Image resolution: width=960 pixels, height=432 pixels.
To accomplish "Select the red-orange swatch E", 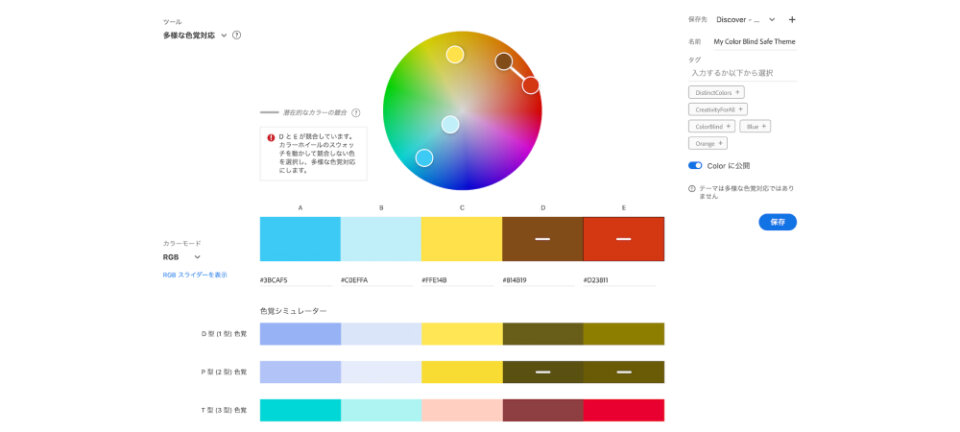I will [x=623, y=239].
